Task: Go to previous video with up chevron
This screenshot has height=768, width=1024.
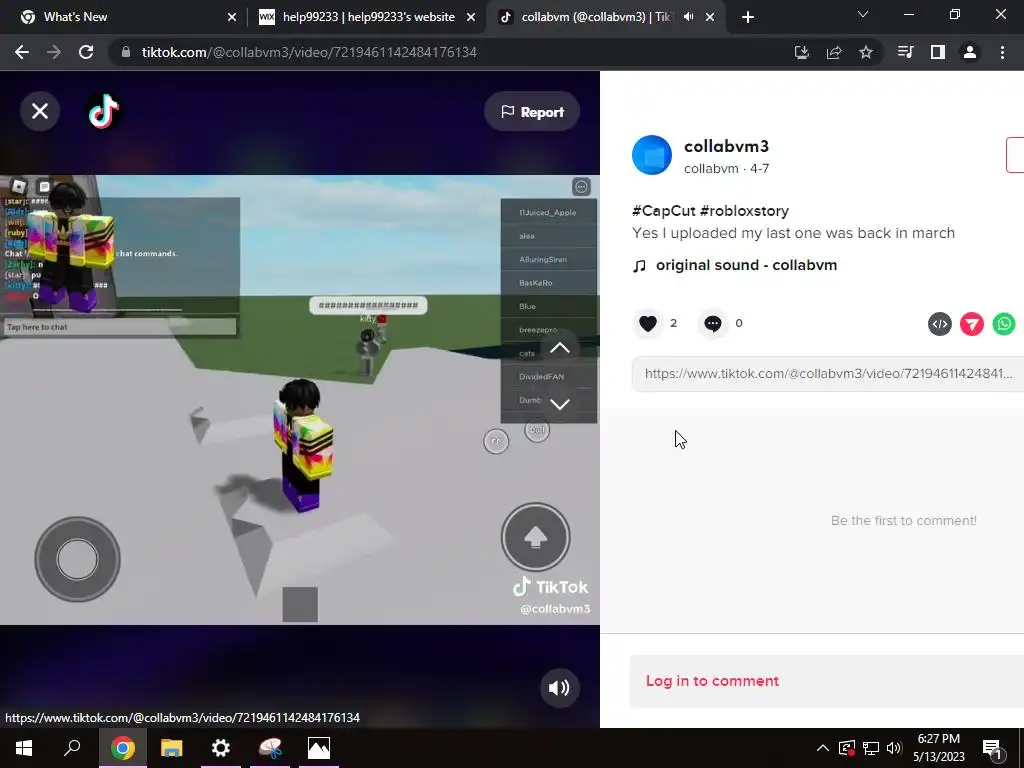Action: (560, 348)
